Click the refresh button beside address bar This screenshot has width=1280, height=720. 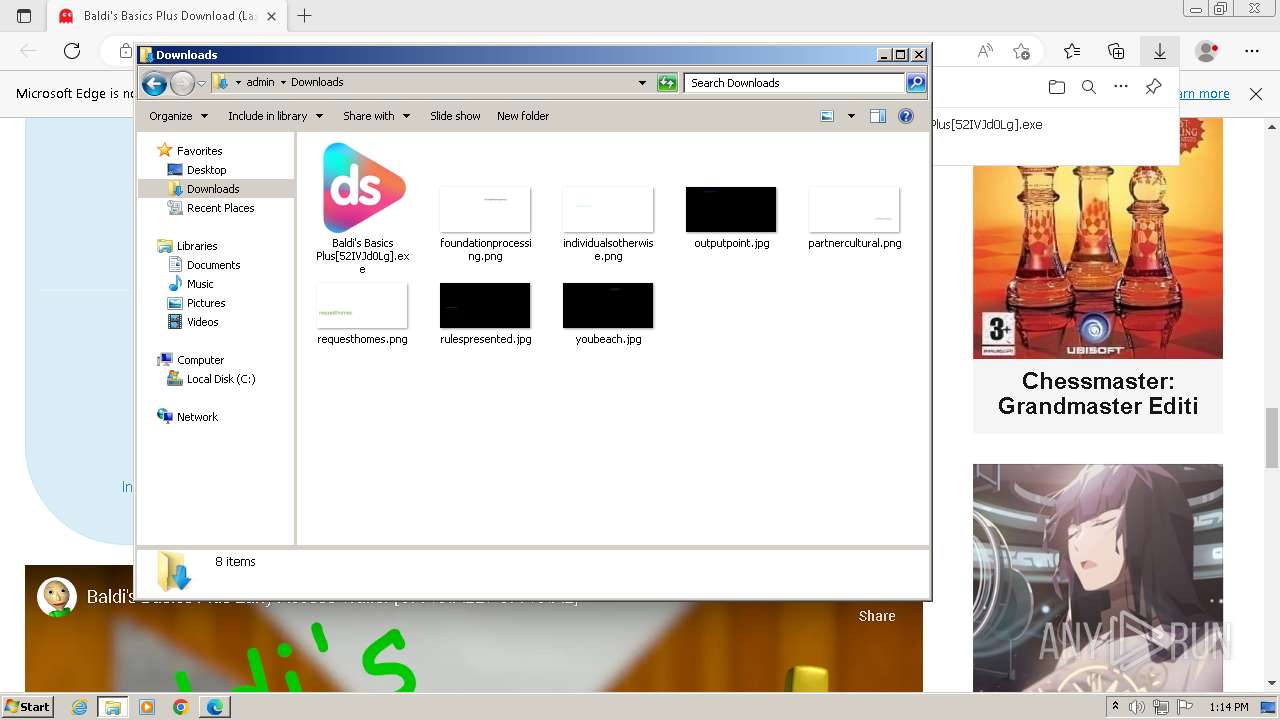coord(667,83)
